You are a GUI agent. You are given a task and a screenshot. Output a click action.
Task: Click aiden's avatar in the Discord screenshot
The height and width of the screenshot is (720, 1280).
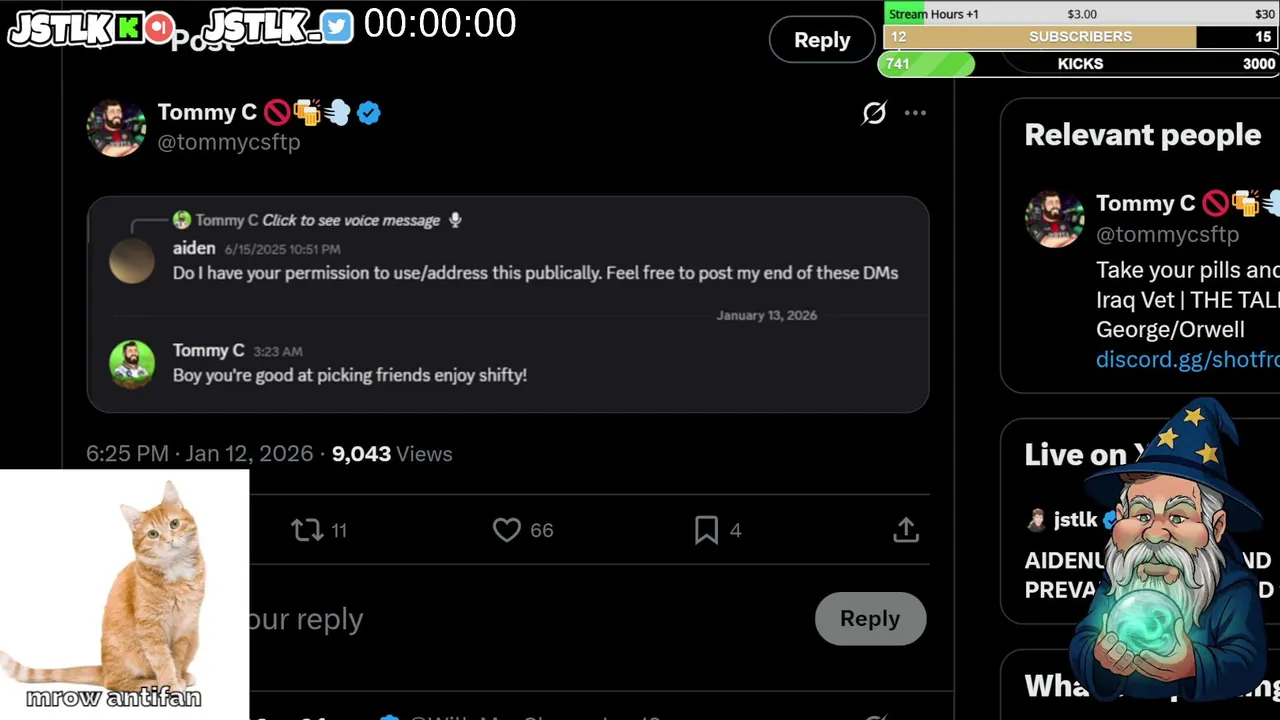click(132, 262)
